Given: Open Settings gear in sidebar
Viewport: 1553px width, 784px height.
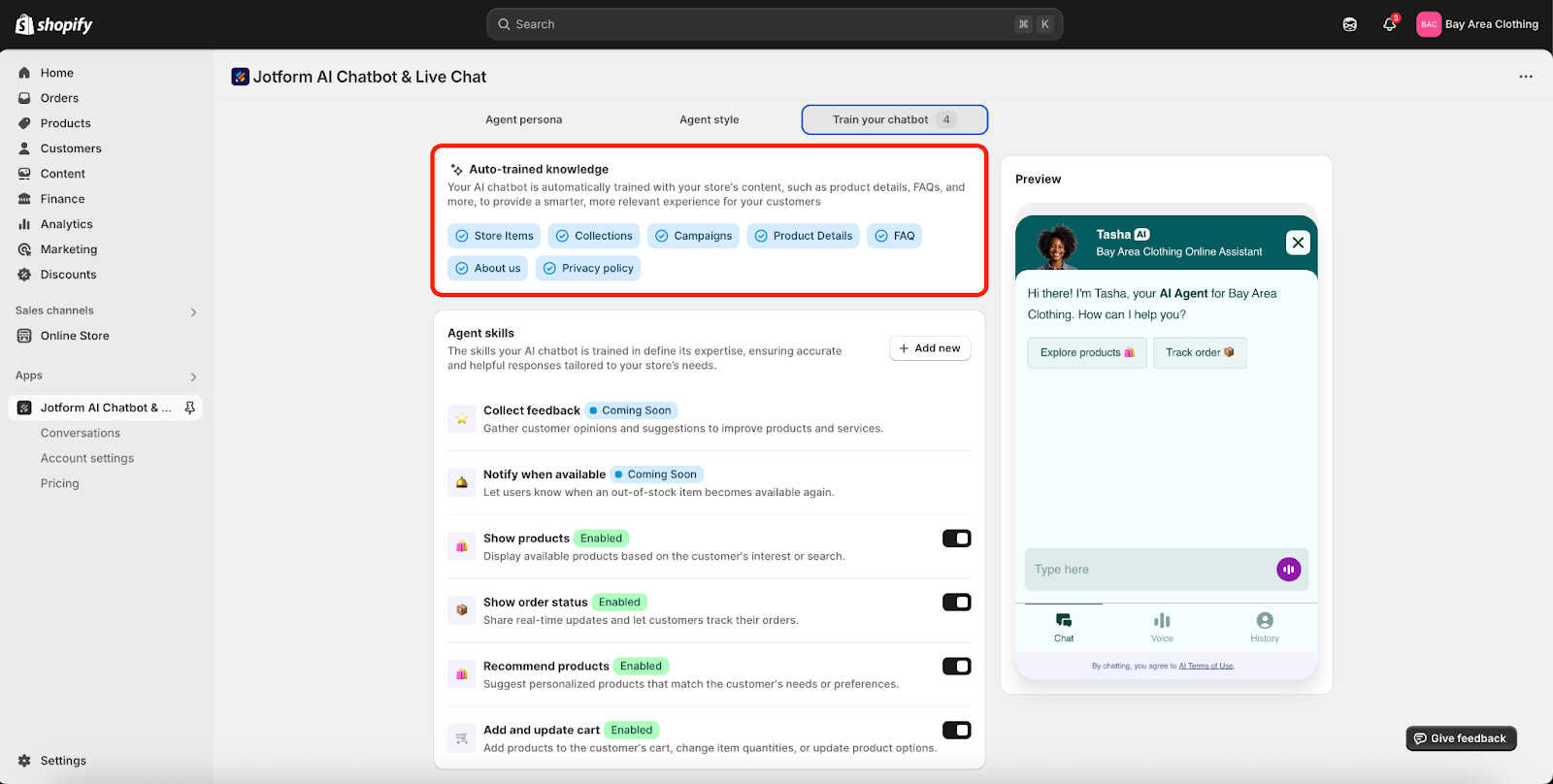Looking at the screenshot, I should 25,761.
